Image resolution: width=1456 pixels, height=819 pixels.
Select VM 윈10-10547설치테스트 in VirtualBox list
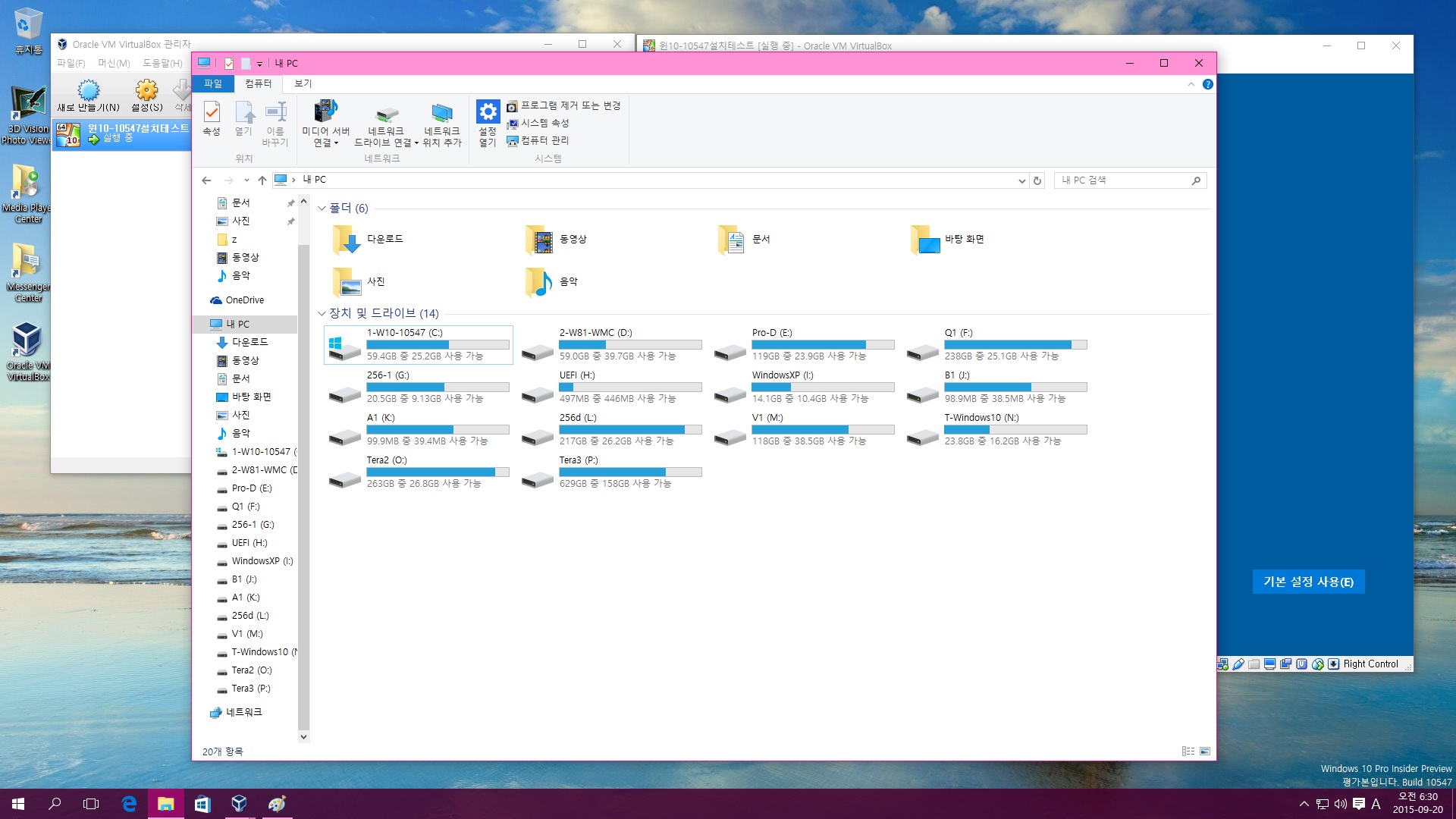pos(121,134)
